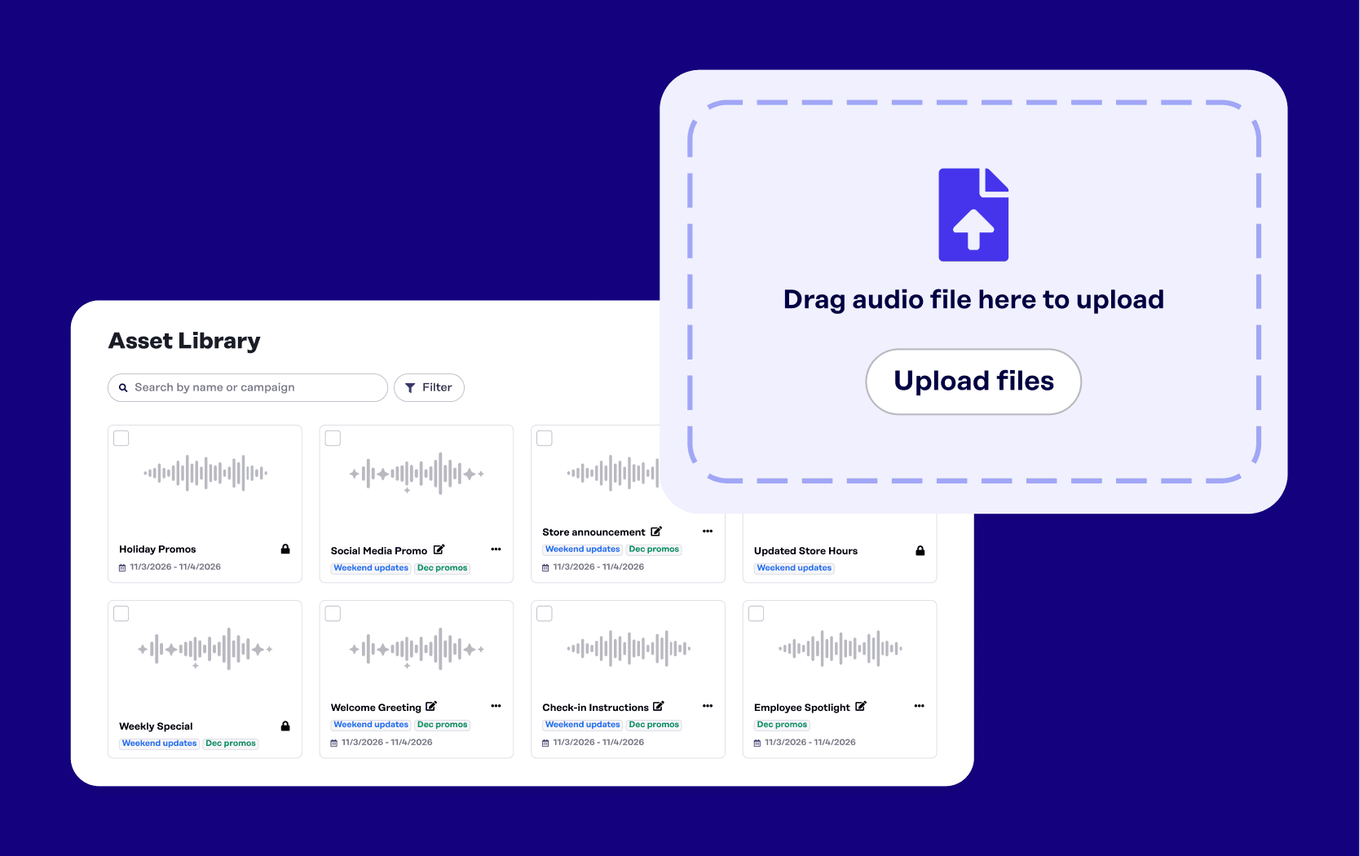Click Weekend updates tag on Store announcement
1360x856 pixels.
[x=583, y=549]
